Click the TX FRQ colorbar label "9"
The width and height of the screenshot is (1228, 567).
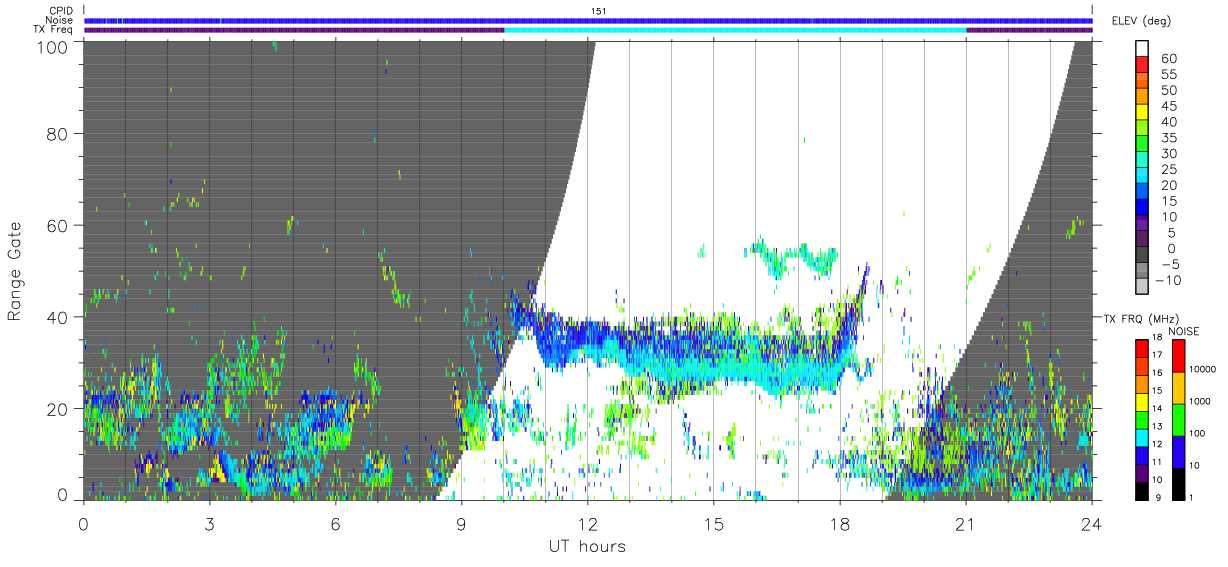click(x=1160, y=497)
